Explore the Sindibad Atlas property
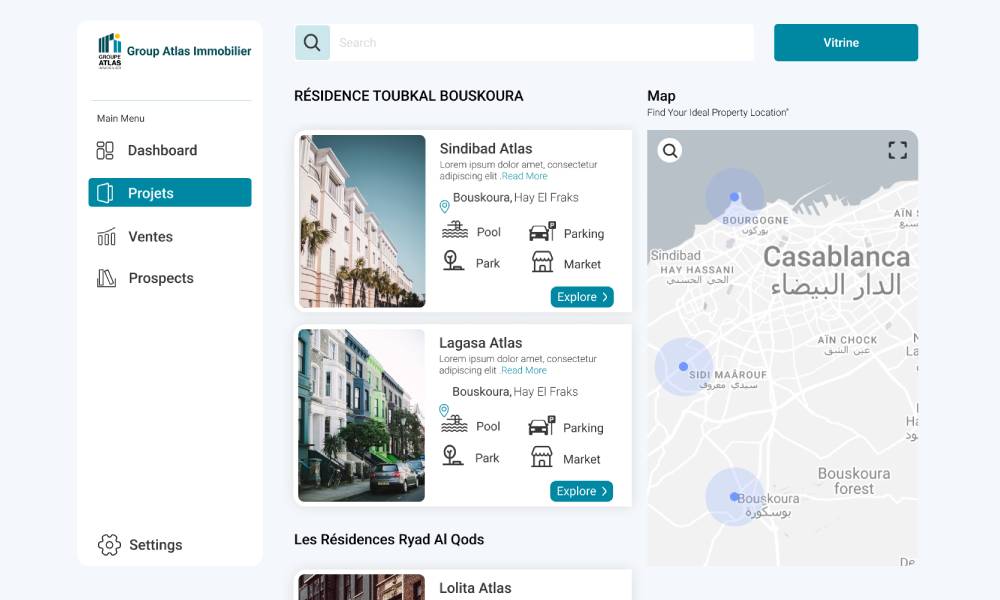The height and width of the screenshot is (600, 1000). [582, 297]
